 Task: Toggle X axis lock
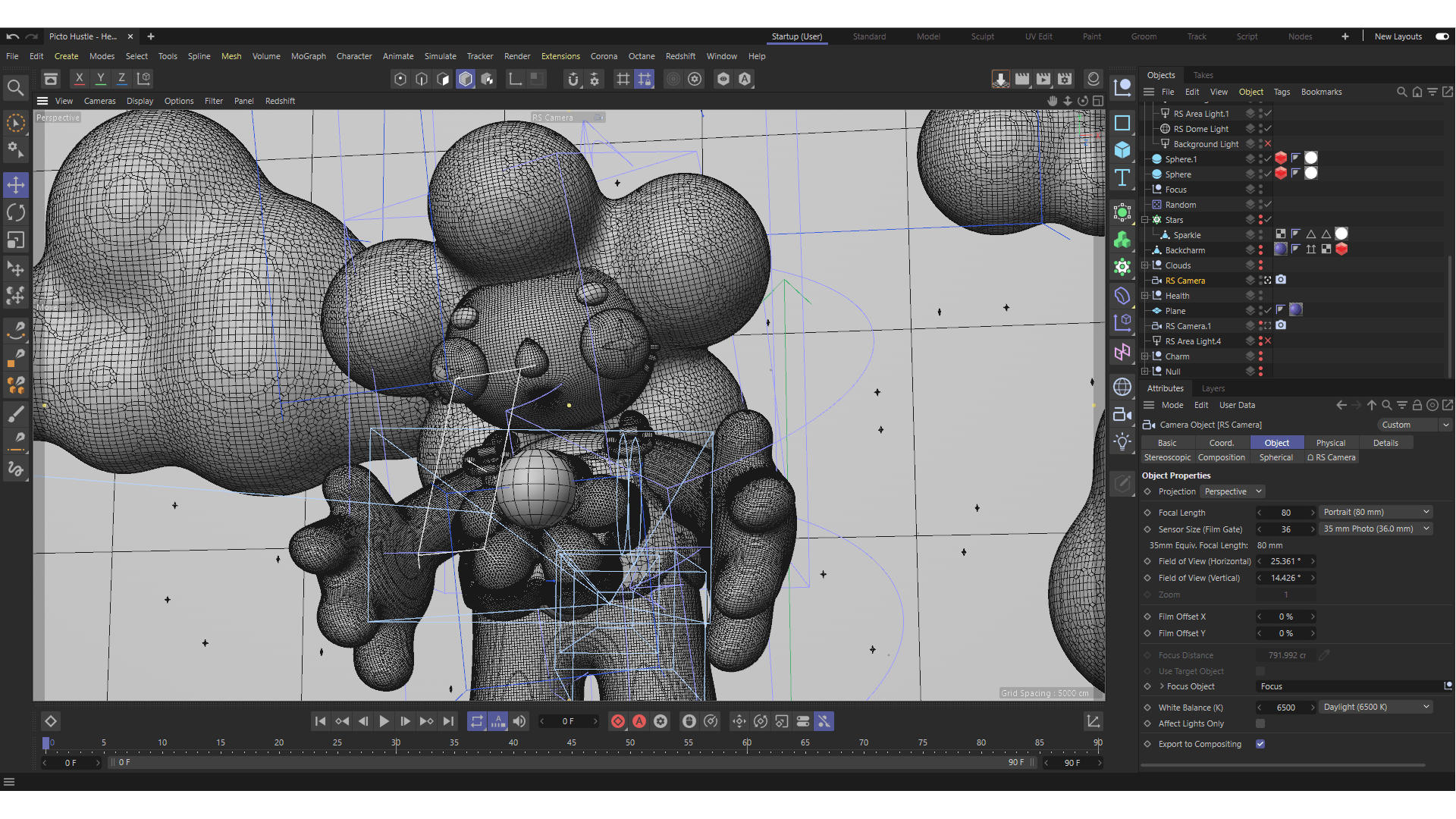point(79,79)
